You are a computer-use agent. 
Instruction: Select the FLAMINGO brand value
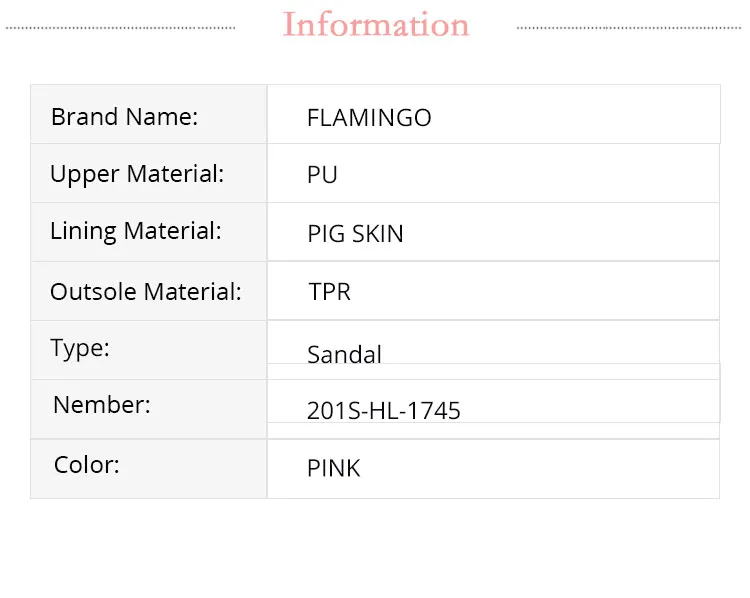369,118
